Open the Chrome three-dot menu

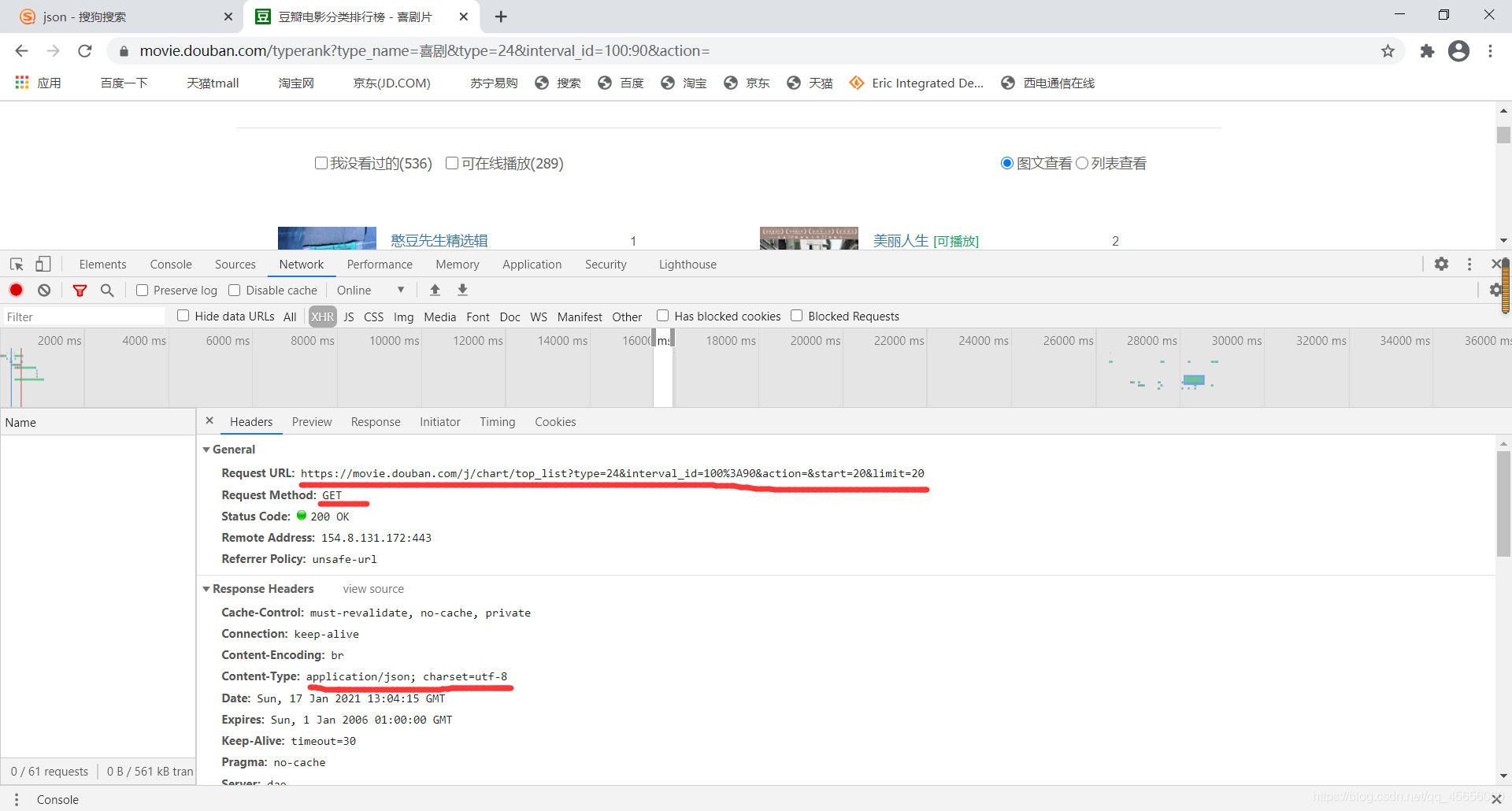[x=1490, y=50]
